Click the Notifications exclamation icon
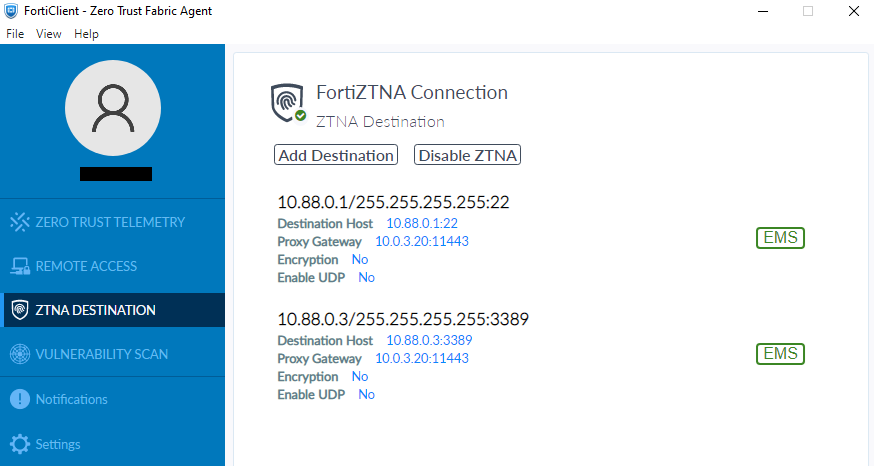 click(x=20, y=399)
